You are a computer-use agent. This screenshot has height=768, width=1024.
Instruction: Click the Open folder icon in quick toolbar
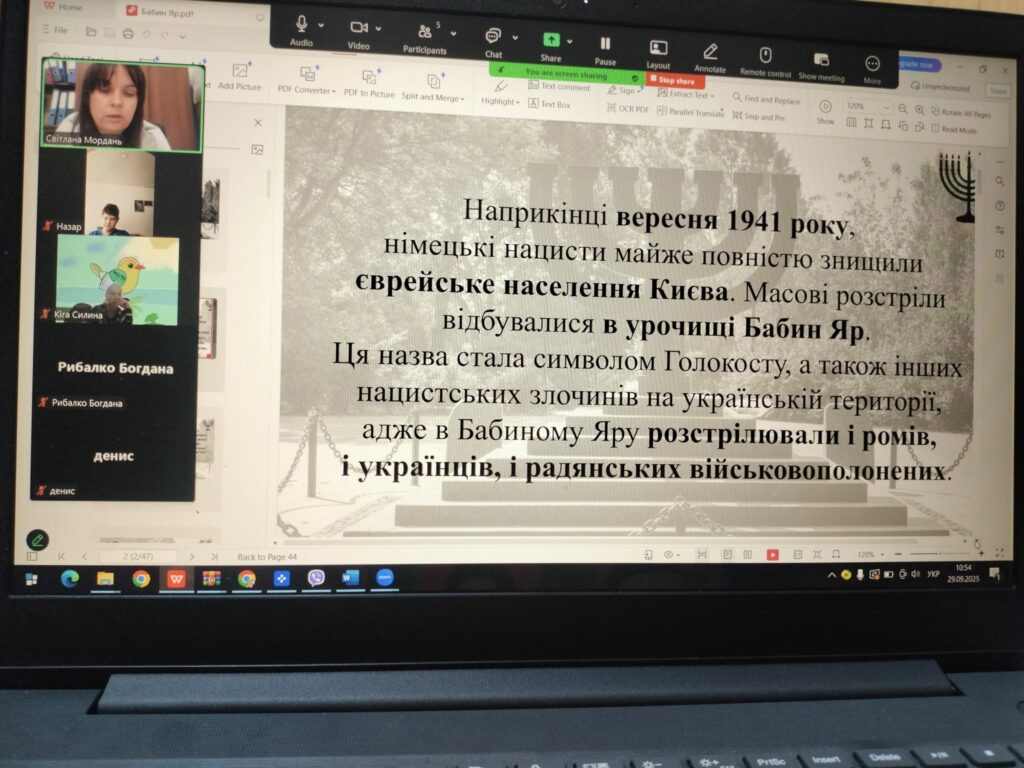click(x=91, y=31)
